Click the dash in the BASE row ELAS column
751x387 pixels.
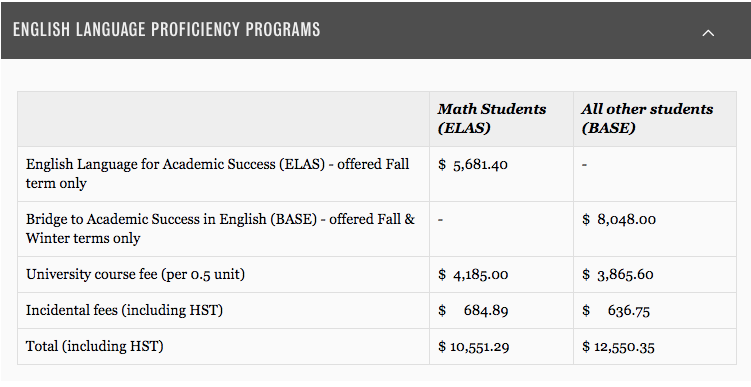point(440,220)
